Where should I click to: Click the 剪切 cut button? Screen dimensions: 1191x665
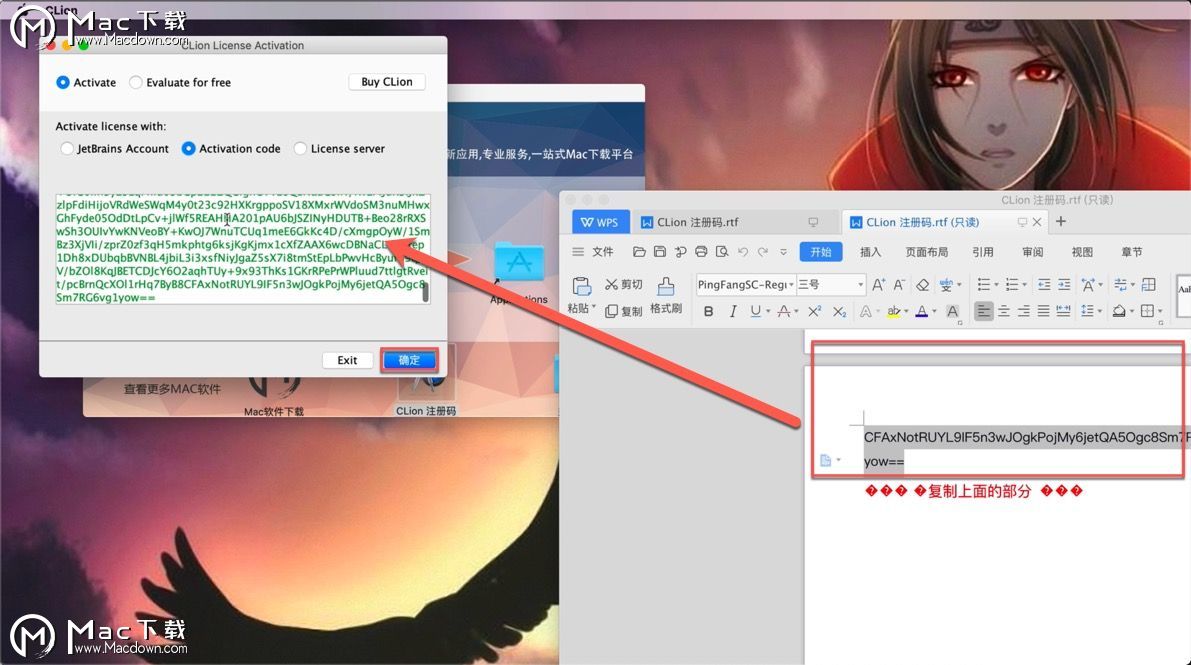(x=624, y=284)
